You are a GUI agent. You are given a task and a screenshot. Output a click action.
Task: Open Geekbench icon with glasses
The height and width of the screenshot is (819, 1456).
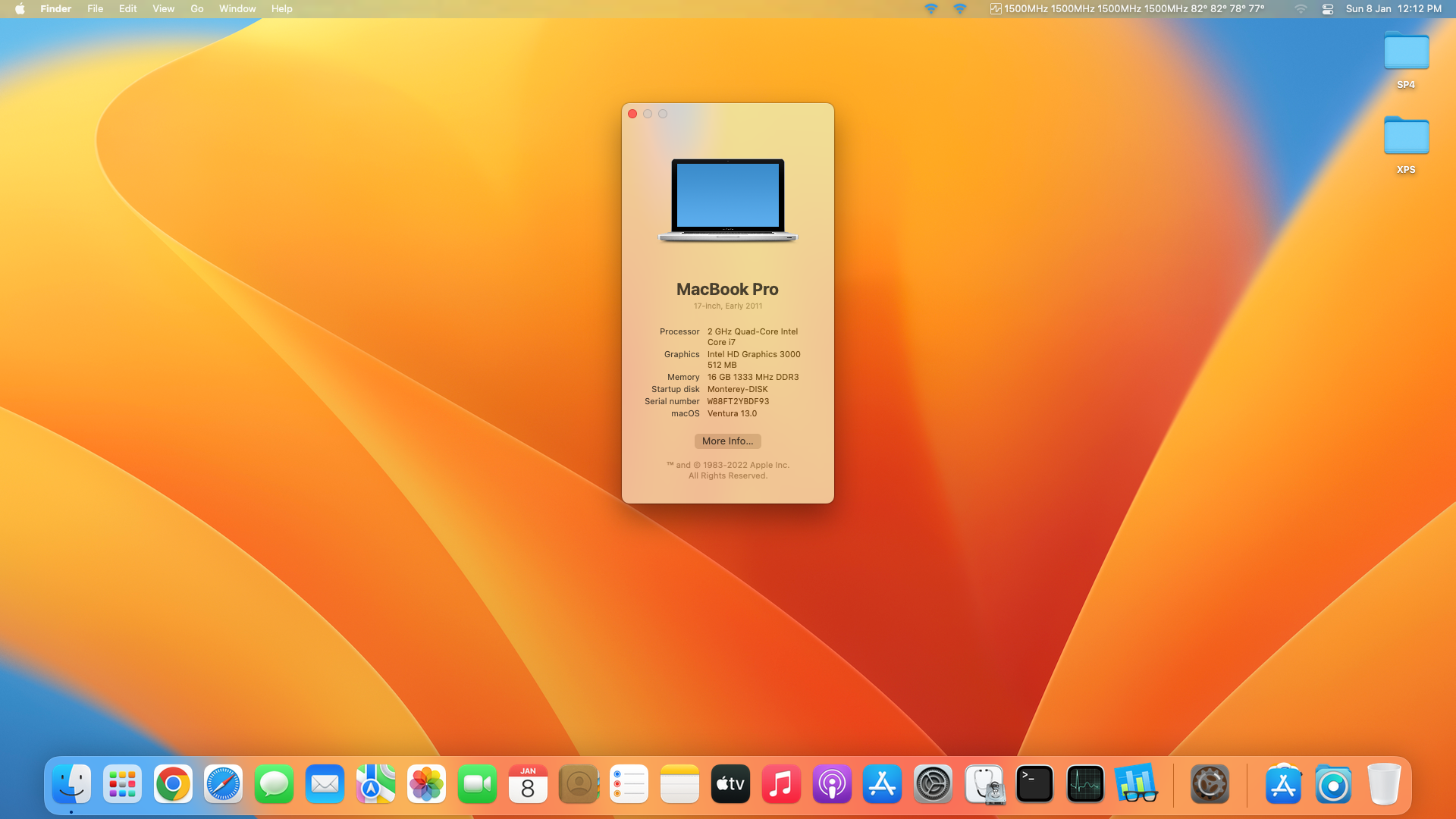[x=1136, y=784]
